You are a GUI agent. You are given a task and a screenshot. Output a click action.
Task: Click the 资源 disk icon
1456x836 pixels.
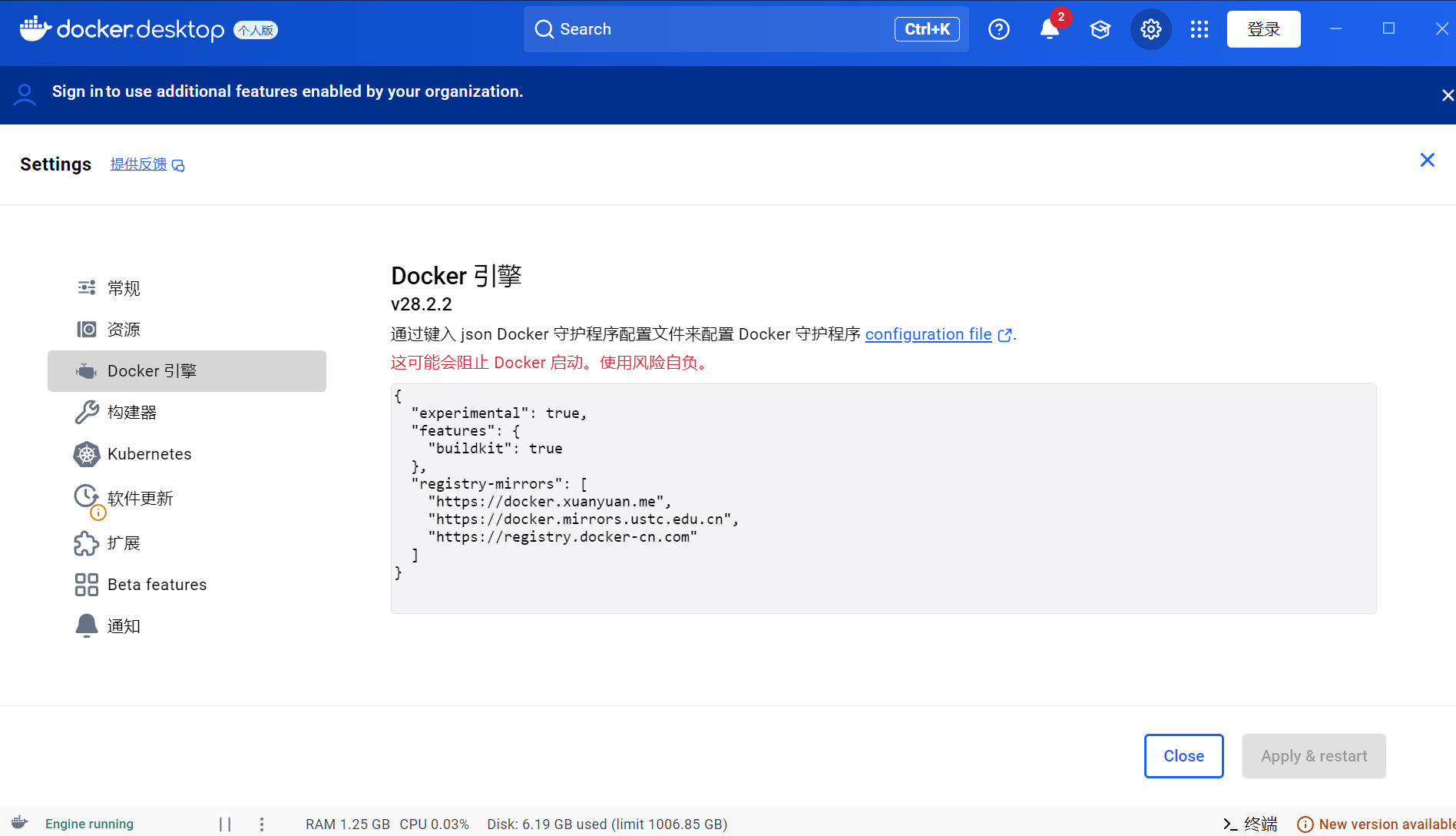87,329
